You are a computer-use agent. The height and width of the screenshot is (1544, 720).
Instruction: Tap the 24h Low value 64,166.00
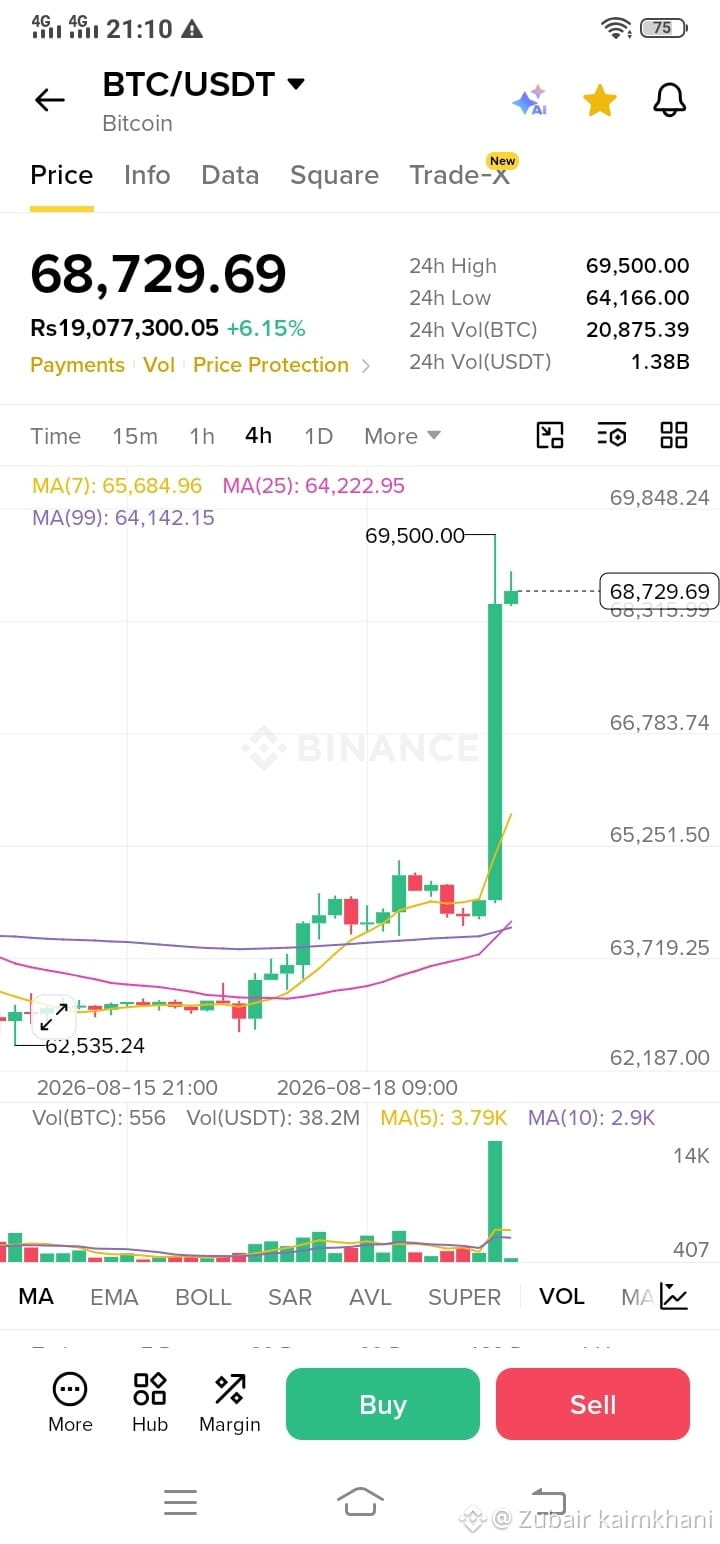point(637,298)
